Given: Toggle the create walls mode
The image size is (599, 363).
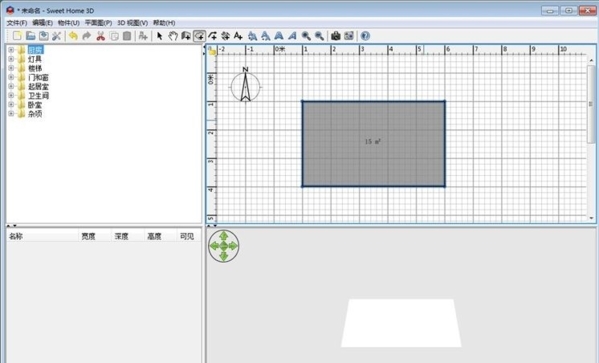Looking at the screenshot, I should 186,36.
